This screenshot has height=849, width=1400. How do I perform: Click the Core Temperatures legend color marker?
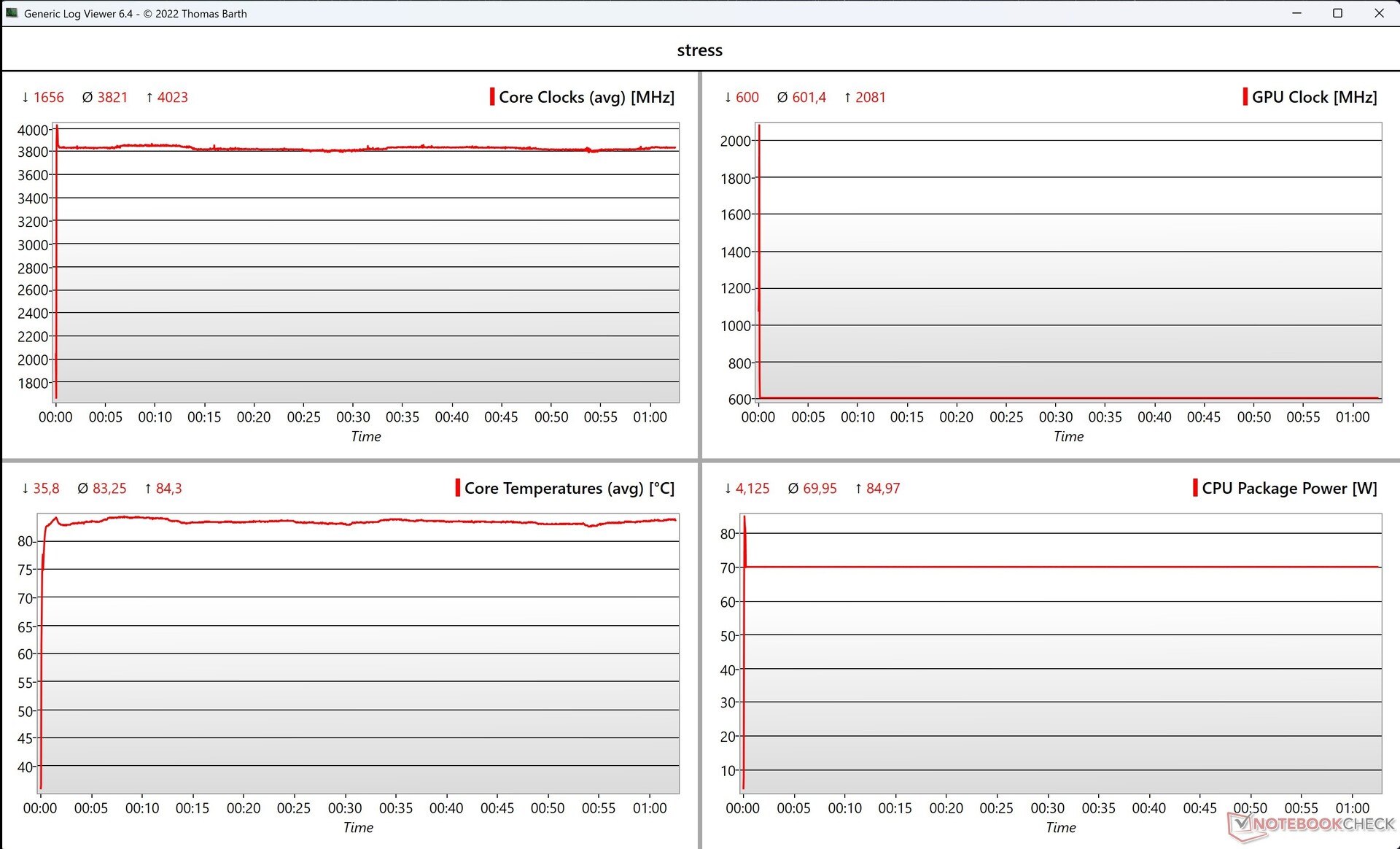click(x=458, y=488)
